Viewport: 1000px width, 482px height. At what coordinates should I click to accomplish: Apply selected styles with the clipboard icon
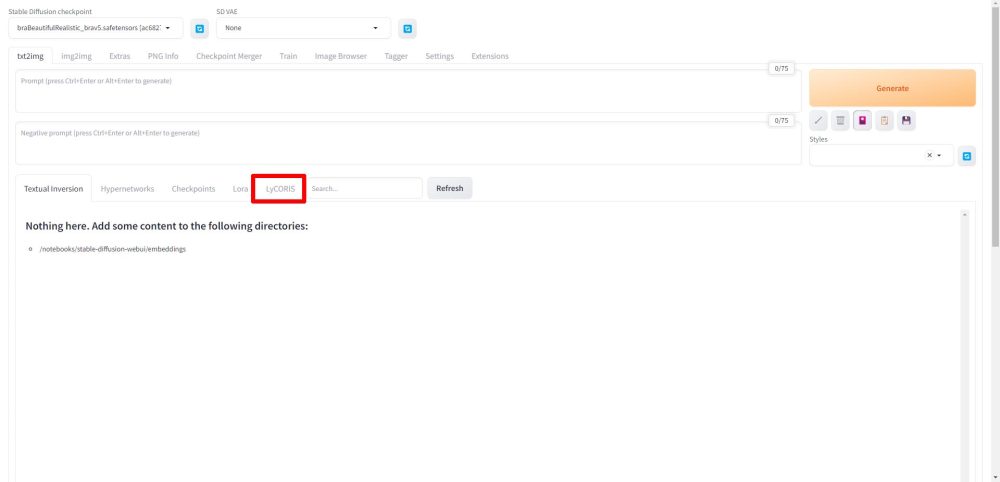[884, 120]
